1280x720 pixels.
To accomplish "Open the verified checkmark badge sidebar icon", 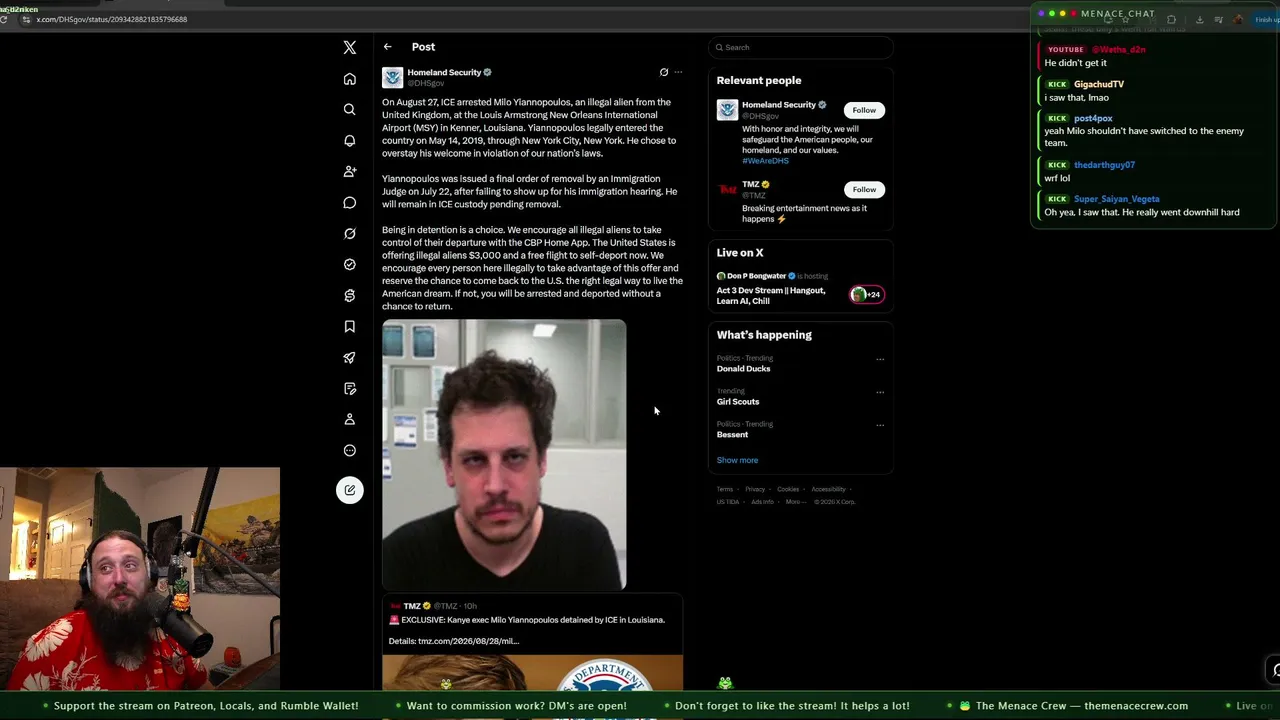I will [x=350, y=265].
